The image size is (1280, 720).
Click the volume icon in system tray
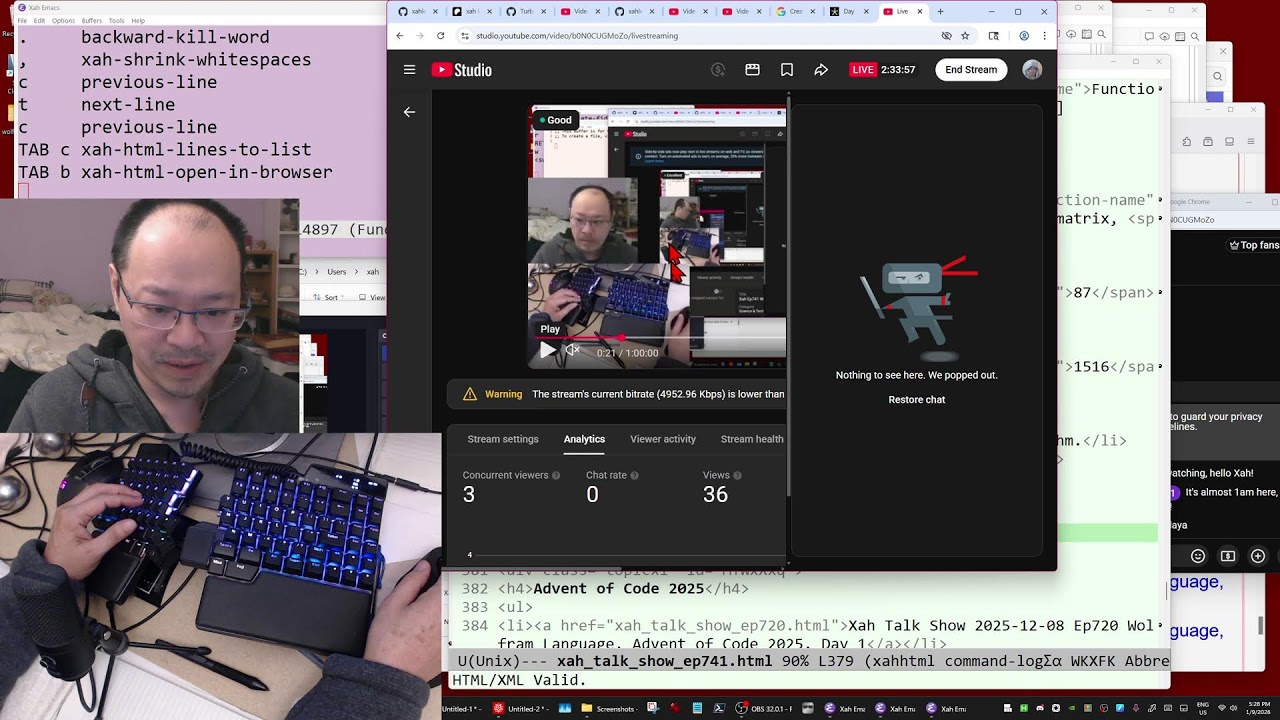click(1233, 709)
